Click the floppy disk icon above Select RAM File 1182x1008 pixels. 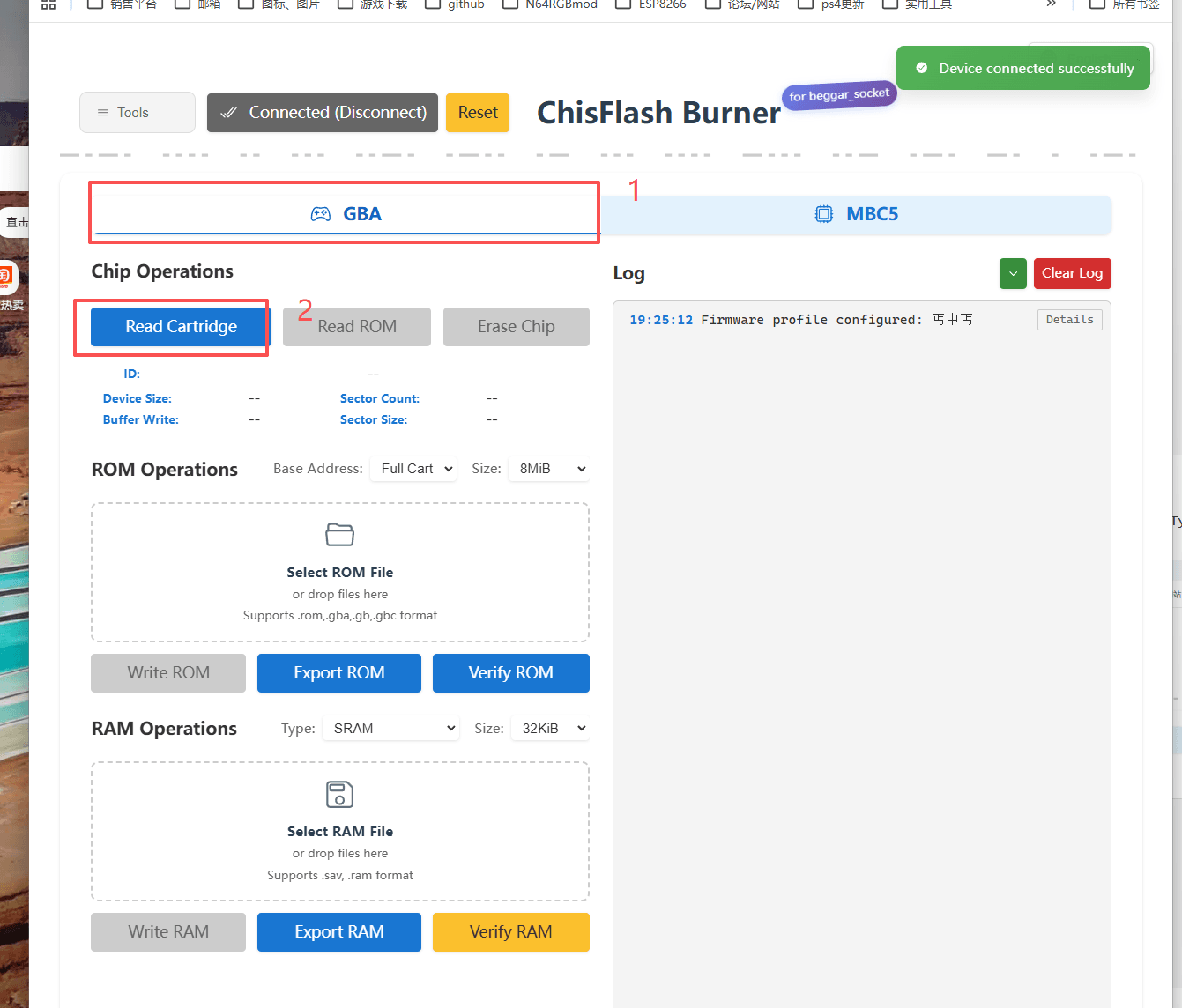pyautogui.click(x=340, y=794)
